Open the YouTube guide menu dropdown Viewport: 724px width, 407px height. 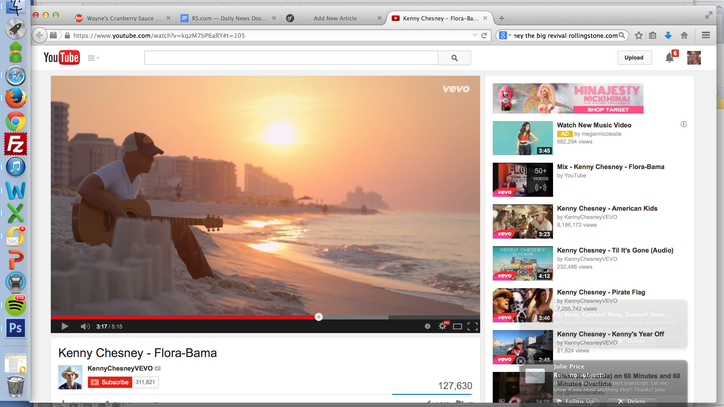[93, 58]
